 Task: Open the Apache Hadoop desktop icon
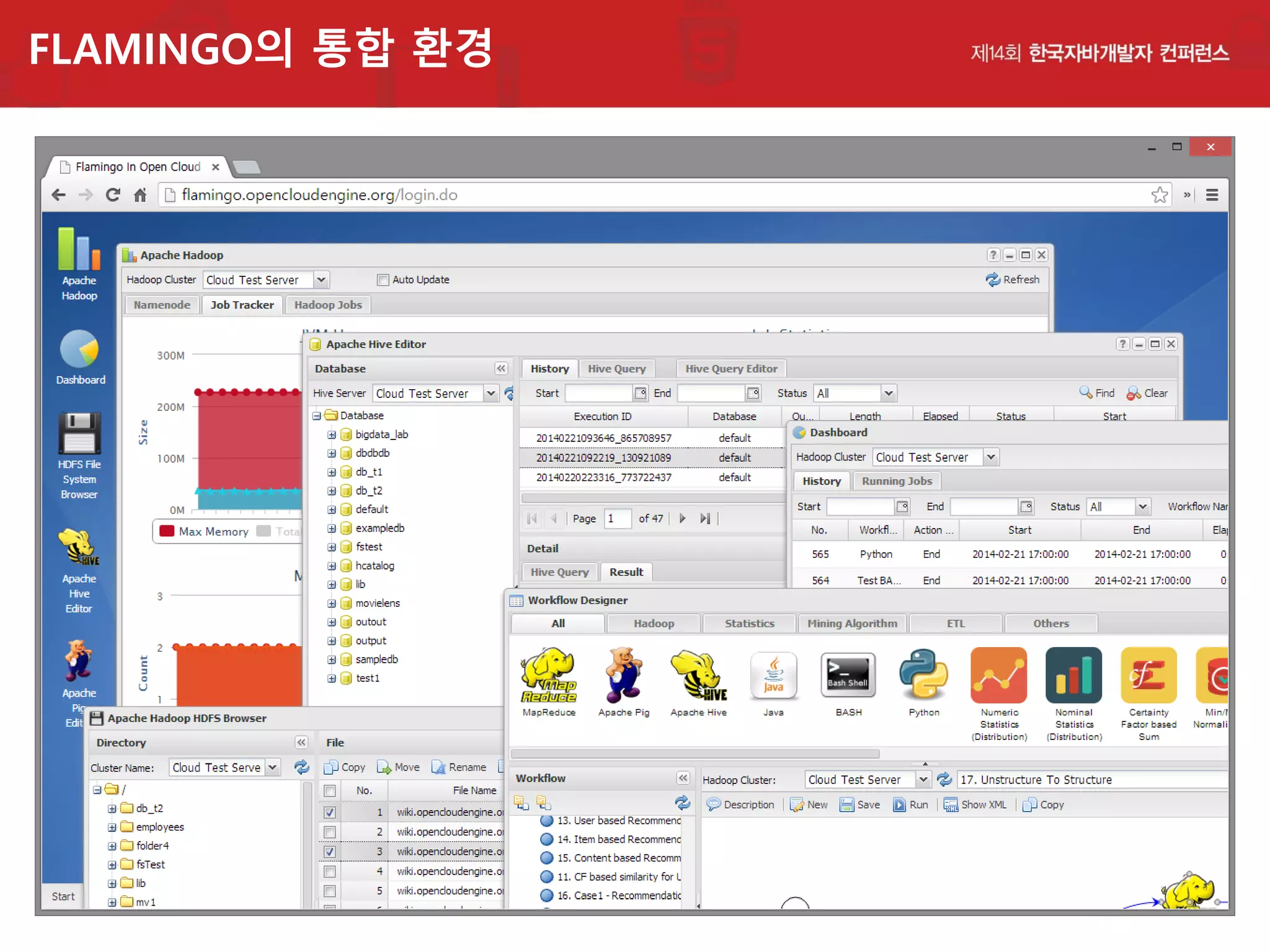click(78, 265)
